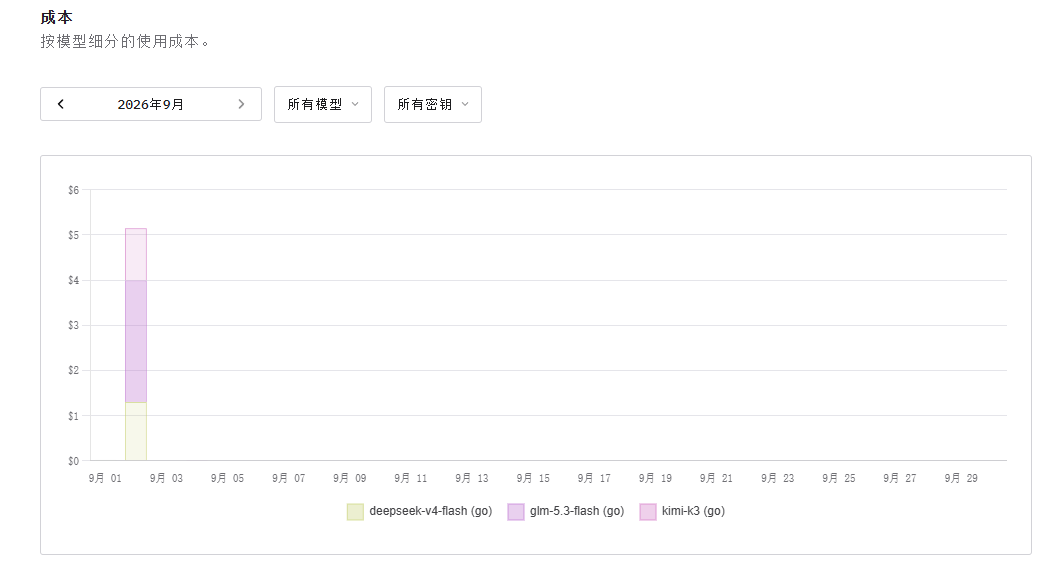Click the chevron arrow inside 所有密钥 dropdown
Image resolution: width=1041 pixels, height=581 pixels.
click(x=465, y=104)
